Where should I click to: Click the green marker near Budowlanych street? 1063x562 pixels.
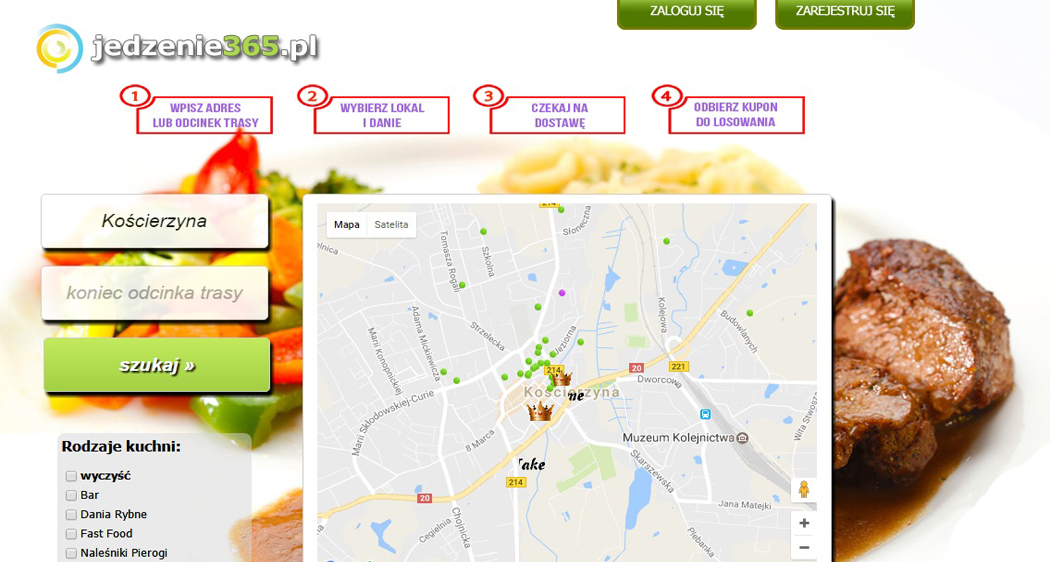(x=750, y=313)
